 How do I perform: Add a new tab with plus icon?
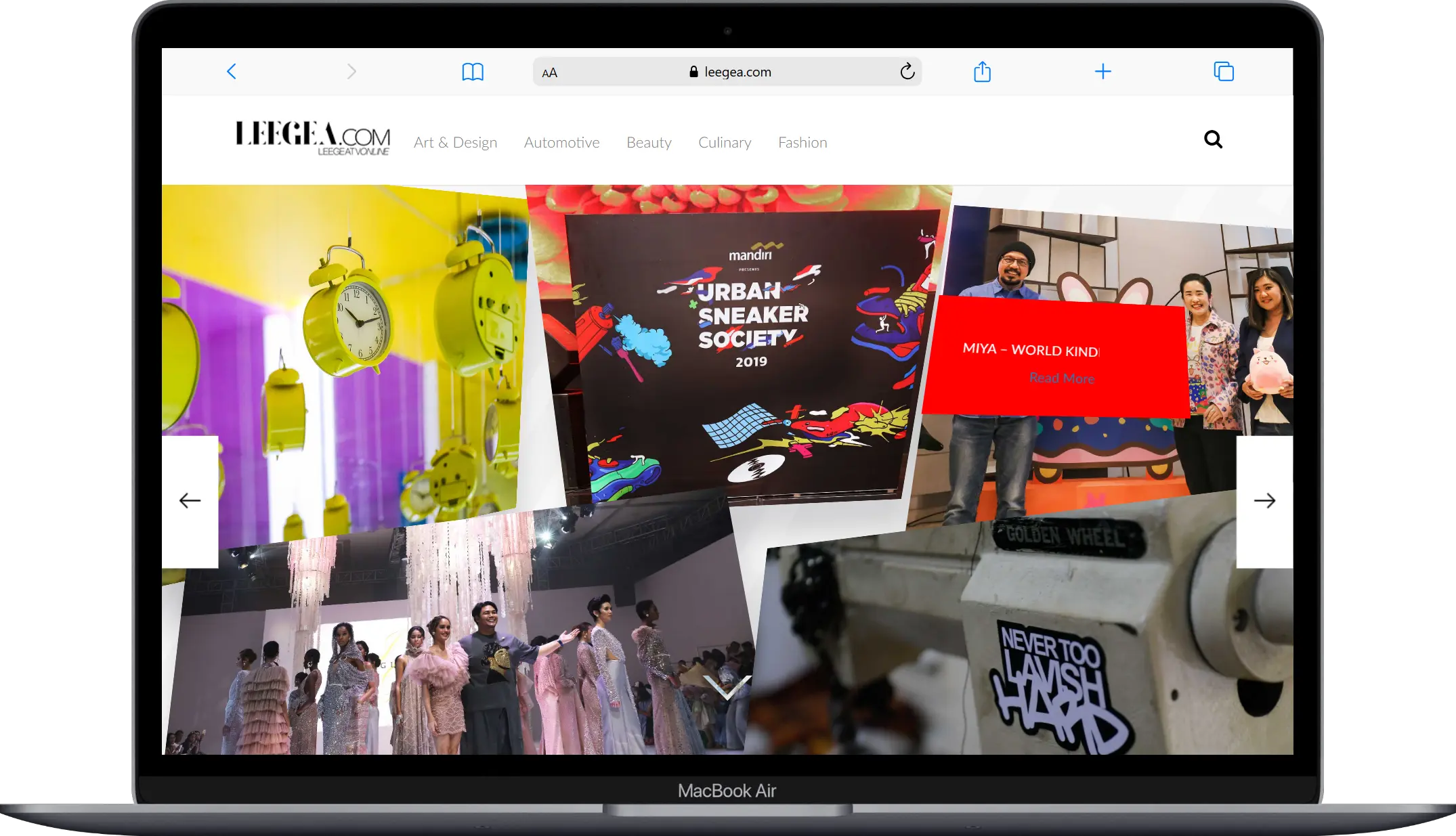coord(1102,72)
